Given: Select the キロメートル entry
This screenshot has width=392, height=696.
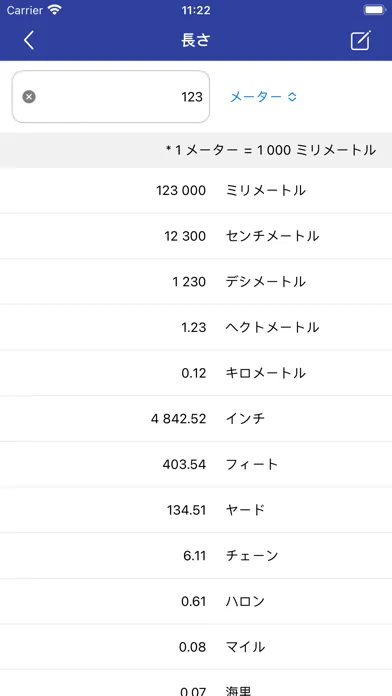Looking at the screenshot, I should click(x=196, y=373).
